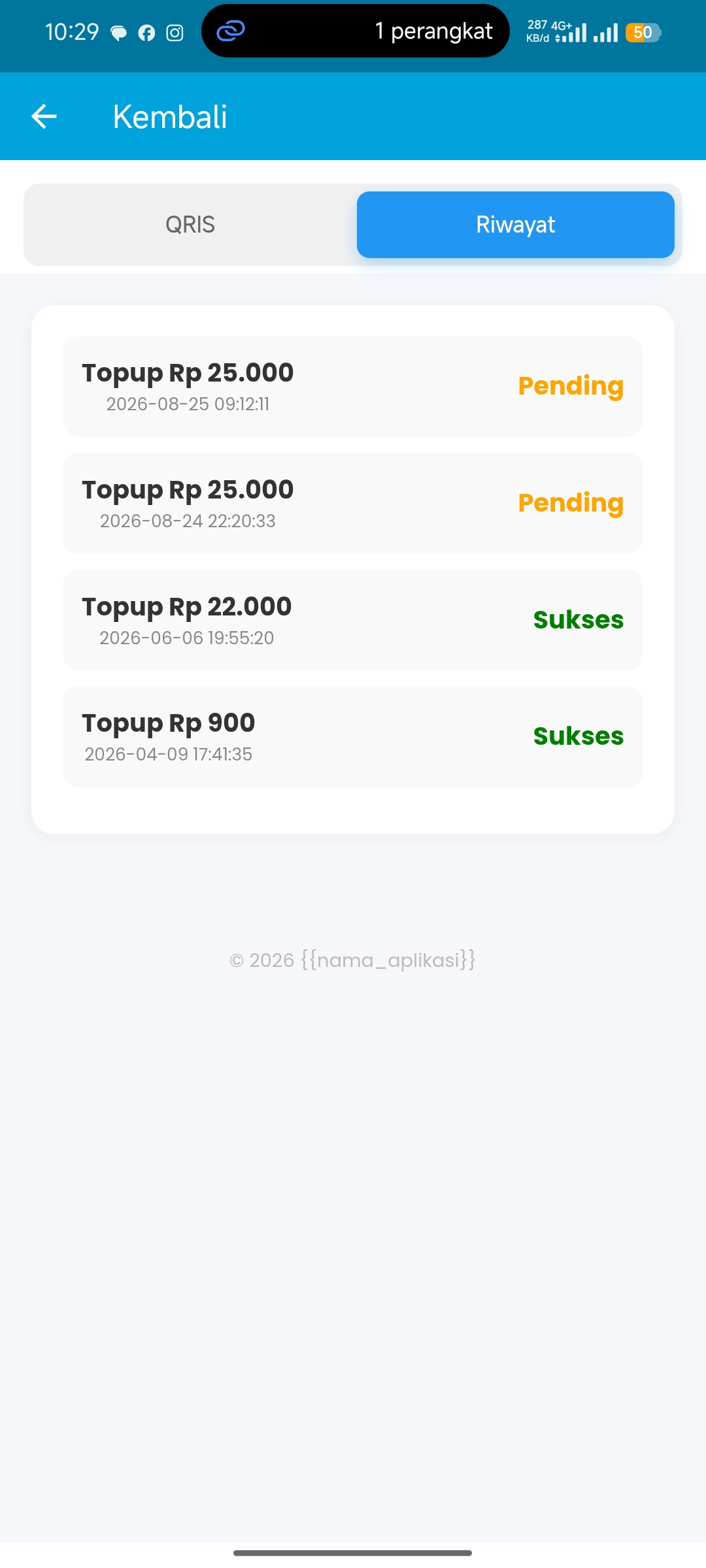Tap the second signal bars icon

605,33
